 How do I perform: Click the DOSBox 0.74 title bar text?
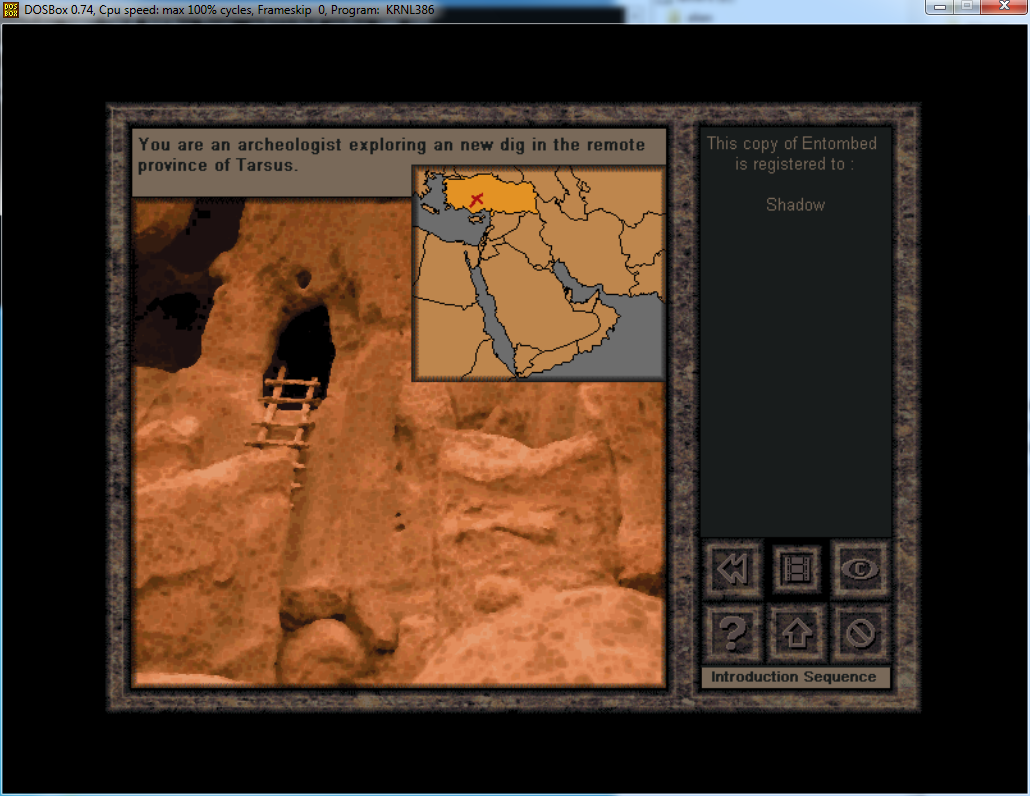coord(229,10)
